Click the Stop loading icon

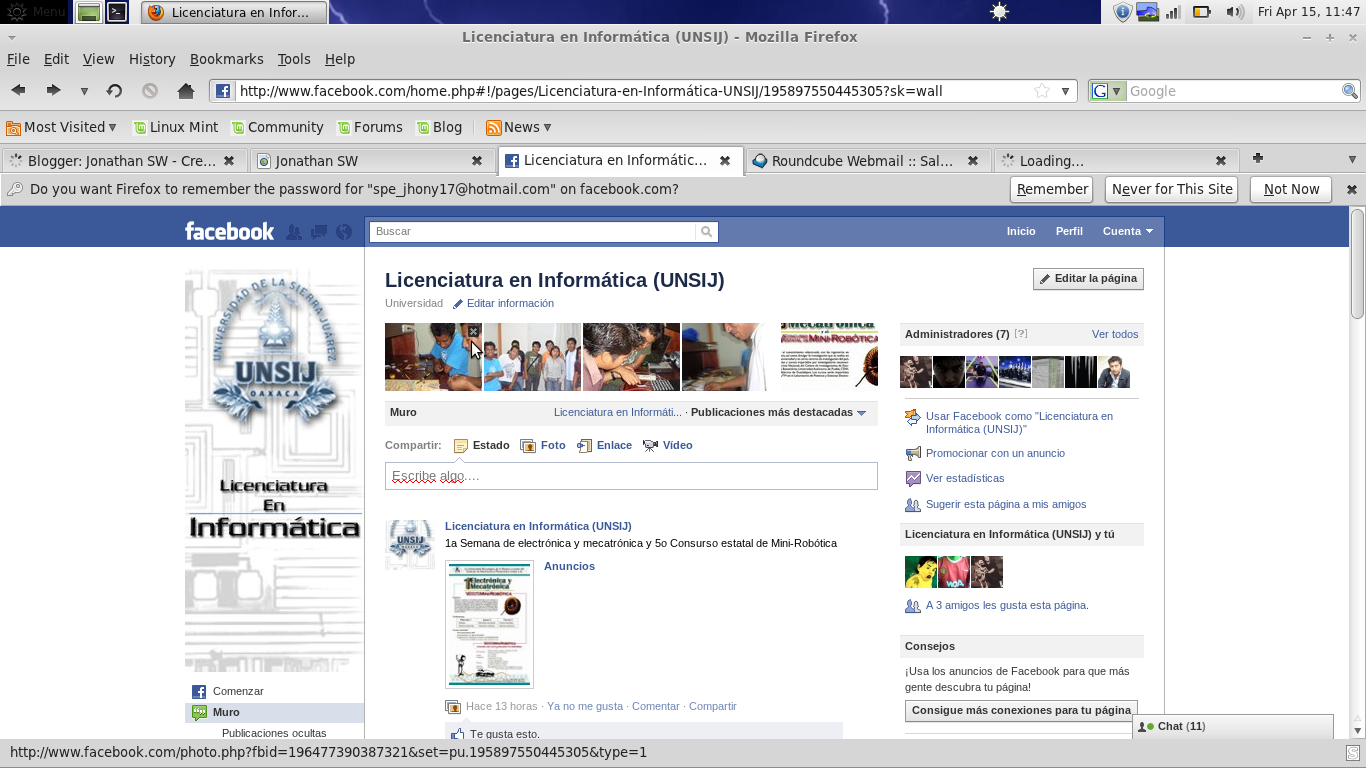click(150, 91)
